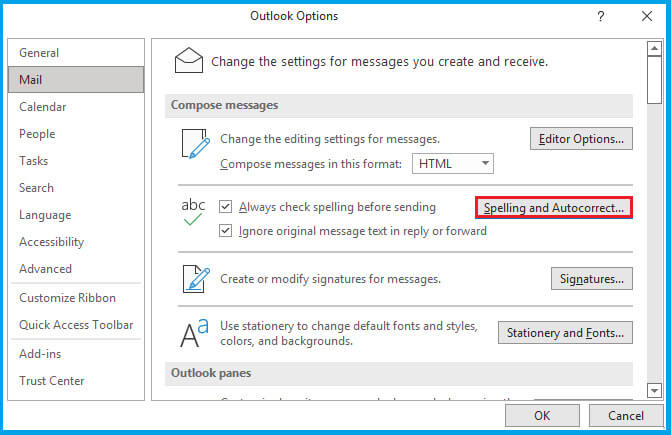Click the Signatures button
The width and height of the screenshot is (671, 435).
pyautogui.click(x=592, y=279)
